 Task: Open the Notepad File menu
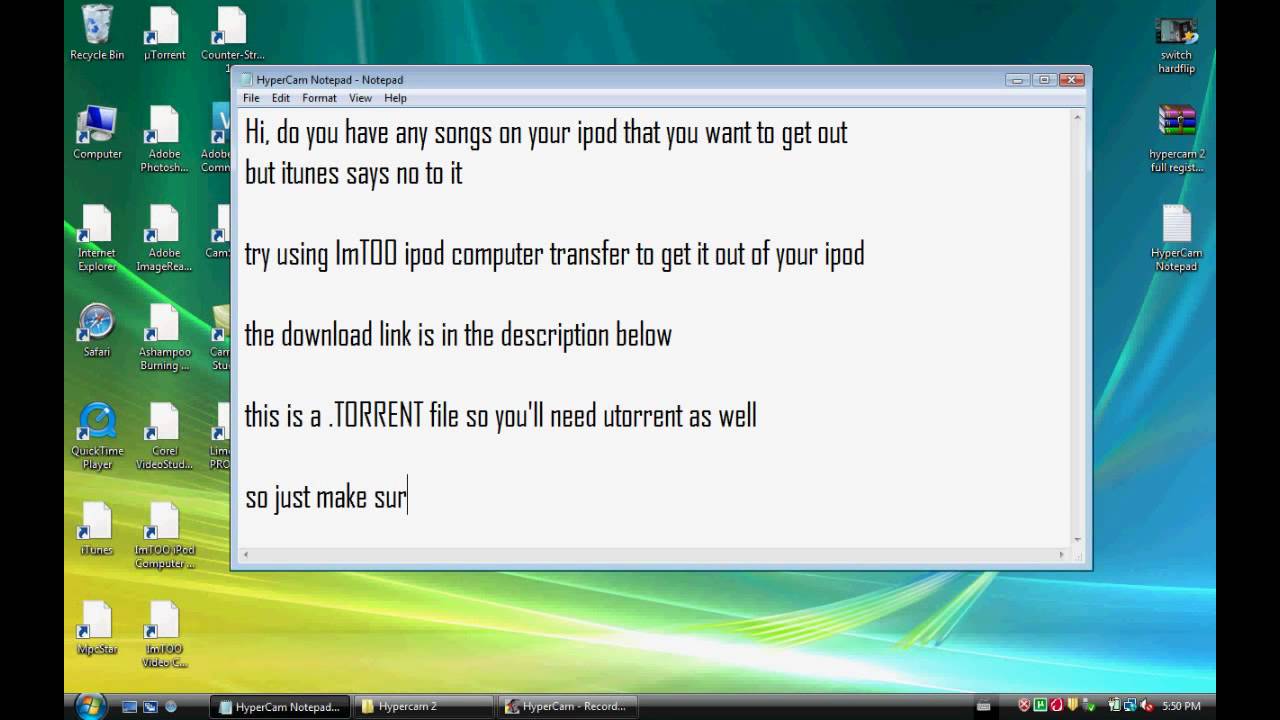coord(251,98)
